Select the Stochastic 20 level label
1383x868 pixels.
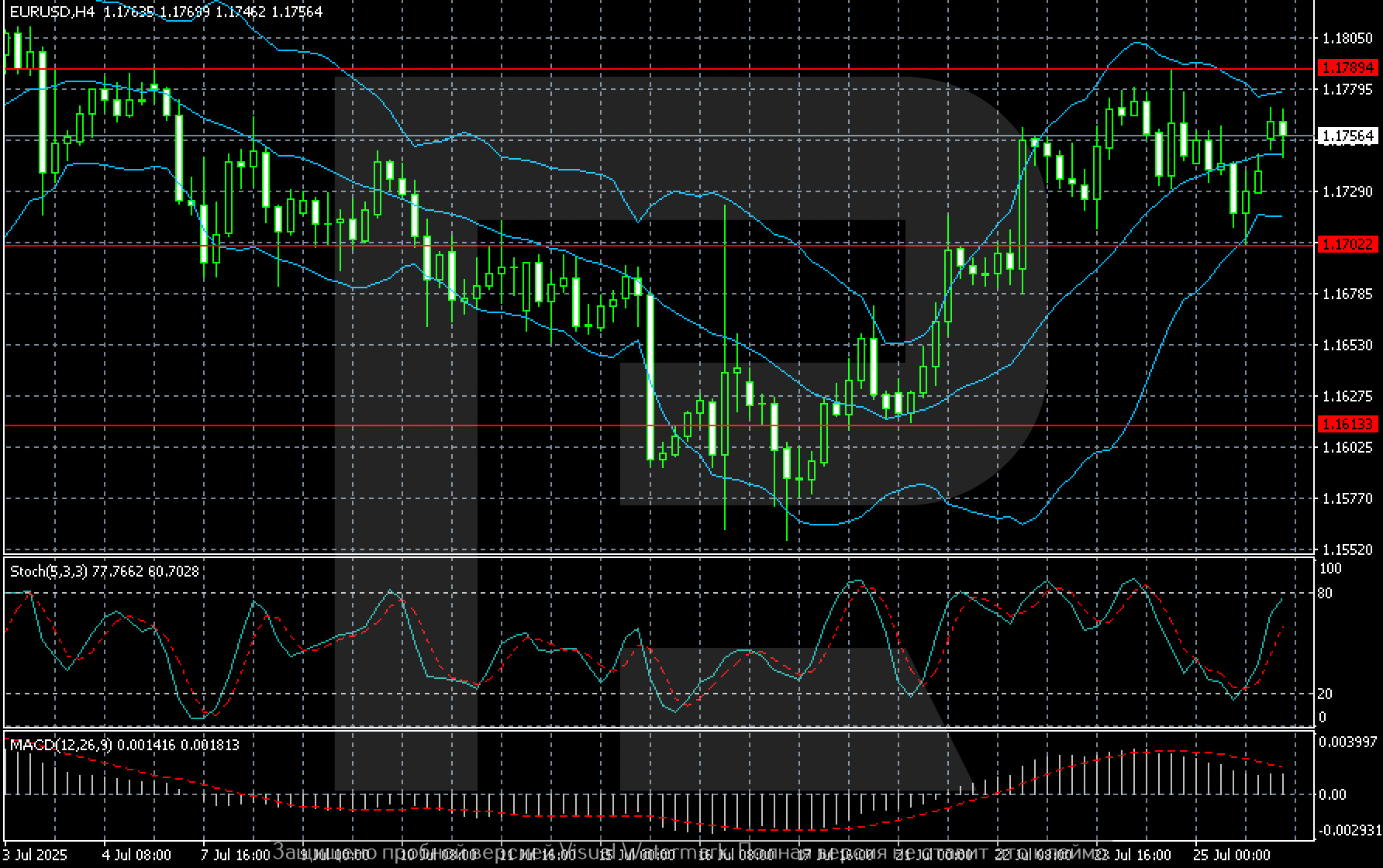tap(1325, 694)
